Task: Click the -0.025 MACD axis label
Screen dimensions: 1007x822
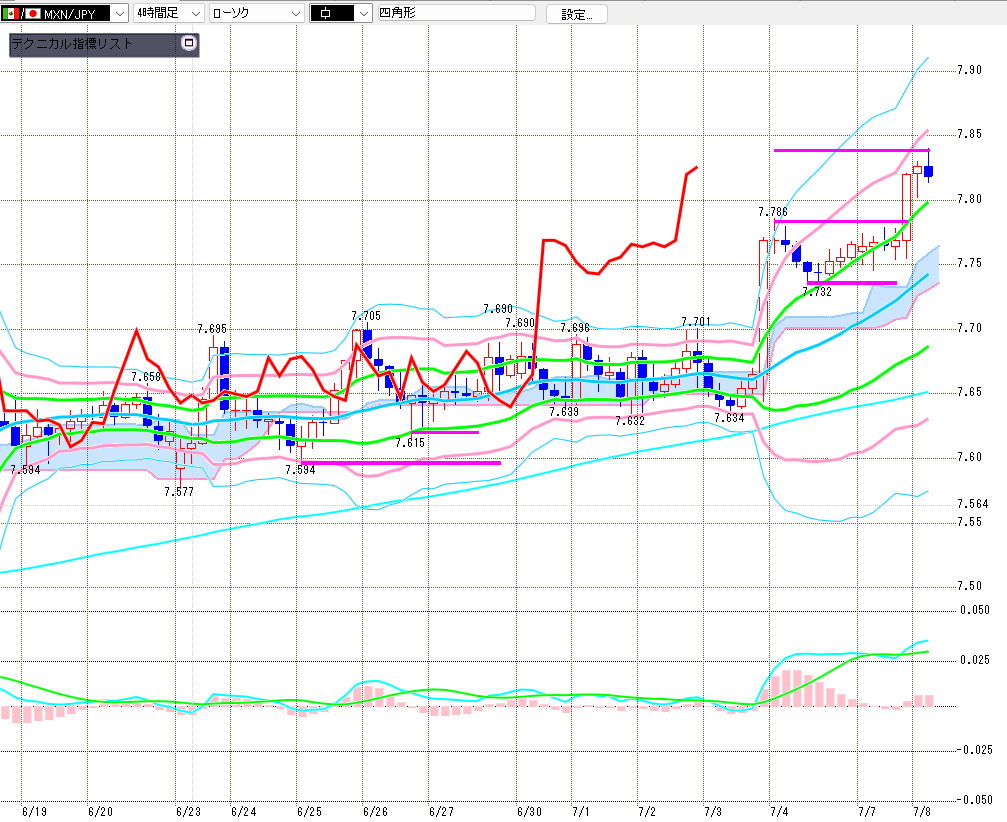Action: 974,749
